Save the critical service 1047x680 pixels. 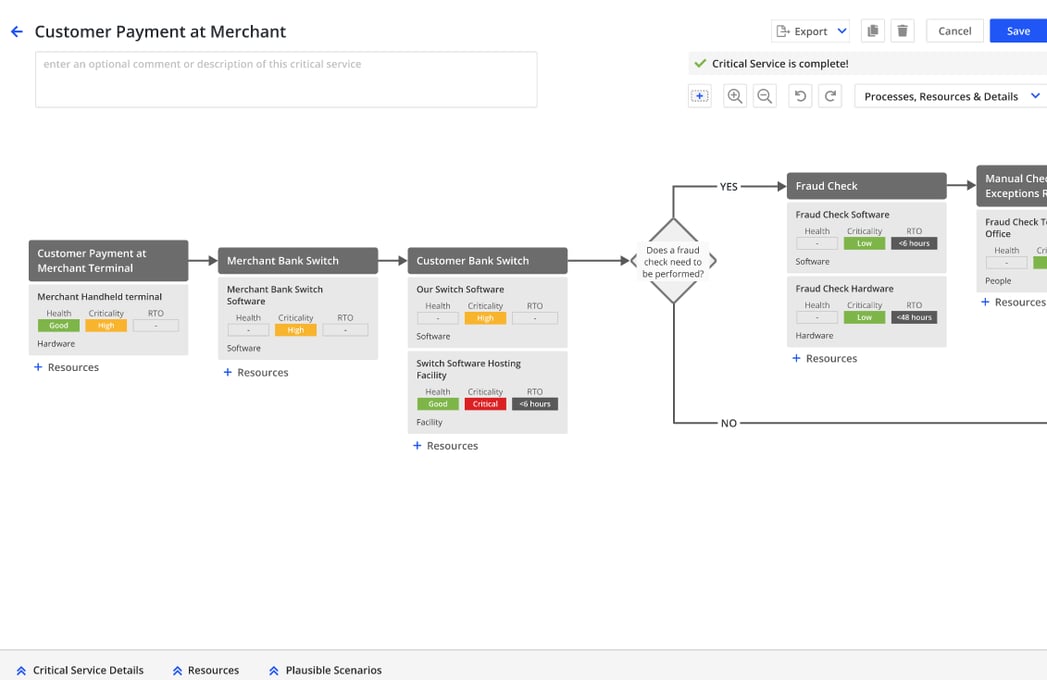pos(1018,31)
